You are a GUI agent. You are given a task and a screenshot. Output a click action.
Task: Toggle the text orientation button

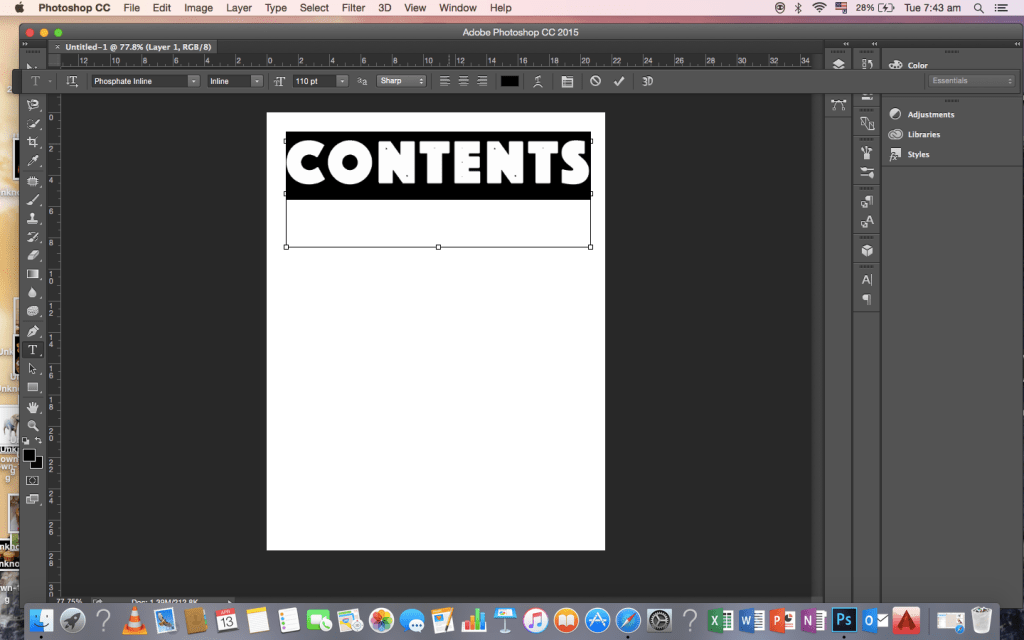tap(72, 81)
